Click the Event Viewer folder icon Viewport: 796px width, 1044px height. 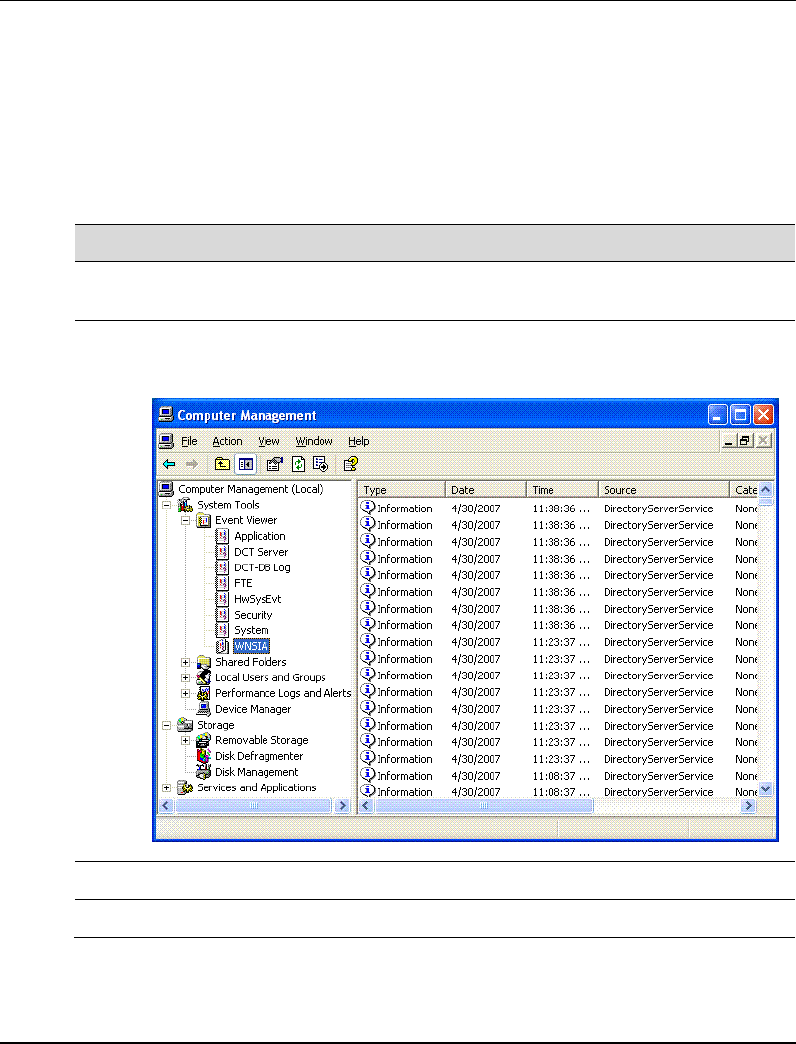(x=204, y=521)
